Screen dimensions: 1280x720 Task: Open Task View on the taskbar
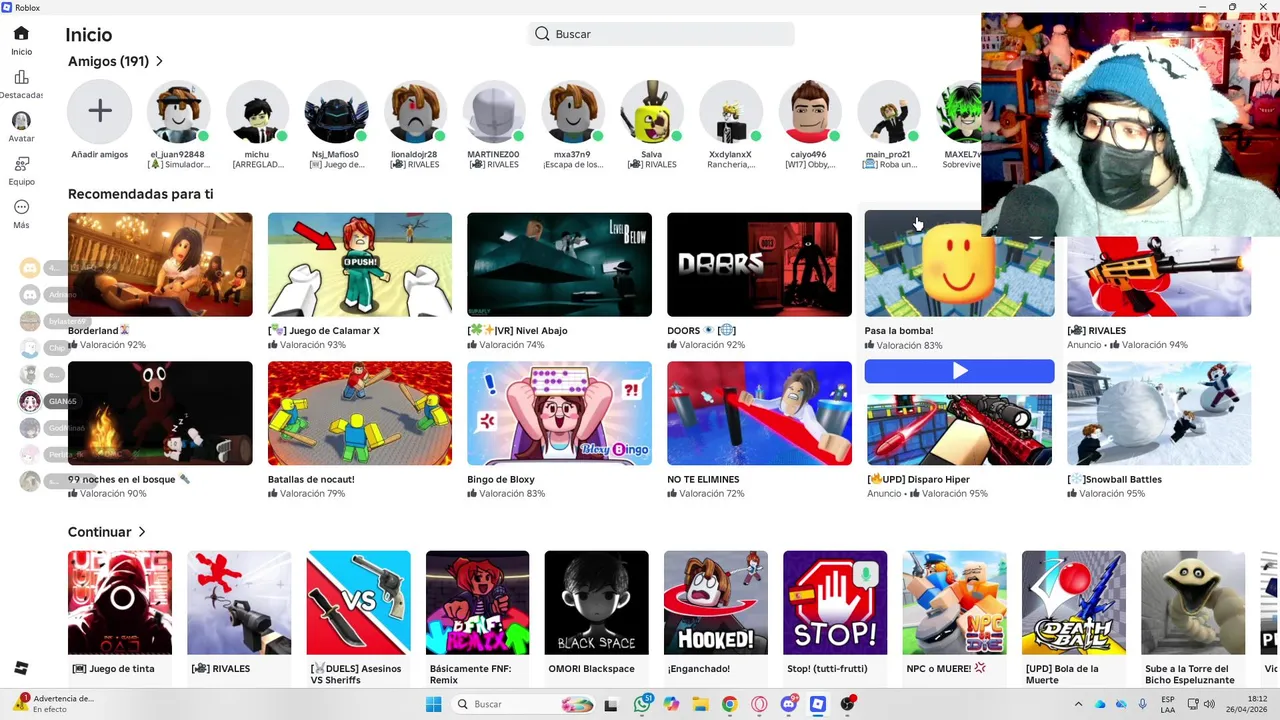pos(611,704)
